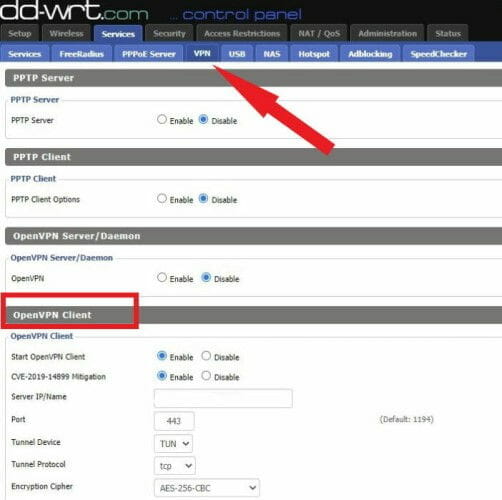The width and height of the screenshot is (502, 500).
Task: Click the 'CVE-2019-14899 Mitigation' label
Action: click(59, 377)
